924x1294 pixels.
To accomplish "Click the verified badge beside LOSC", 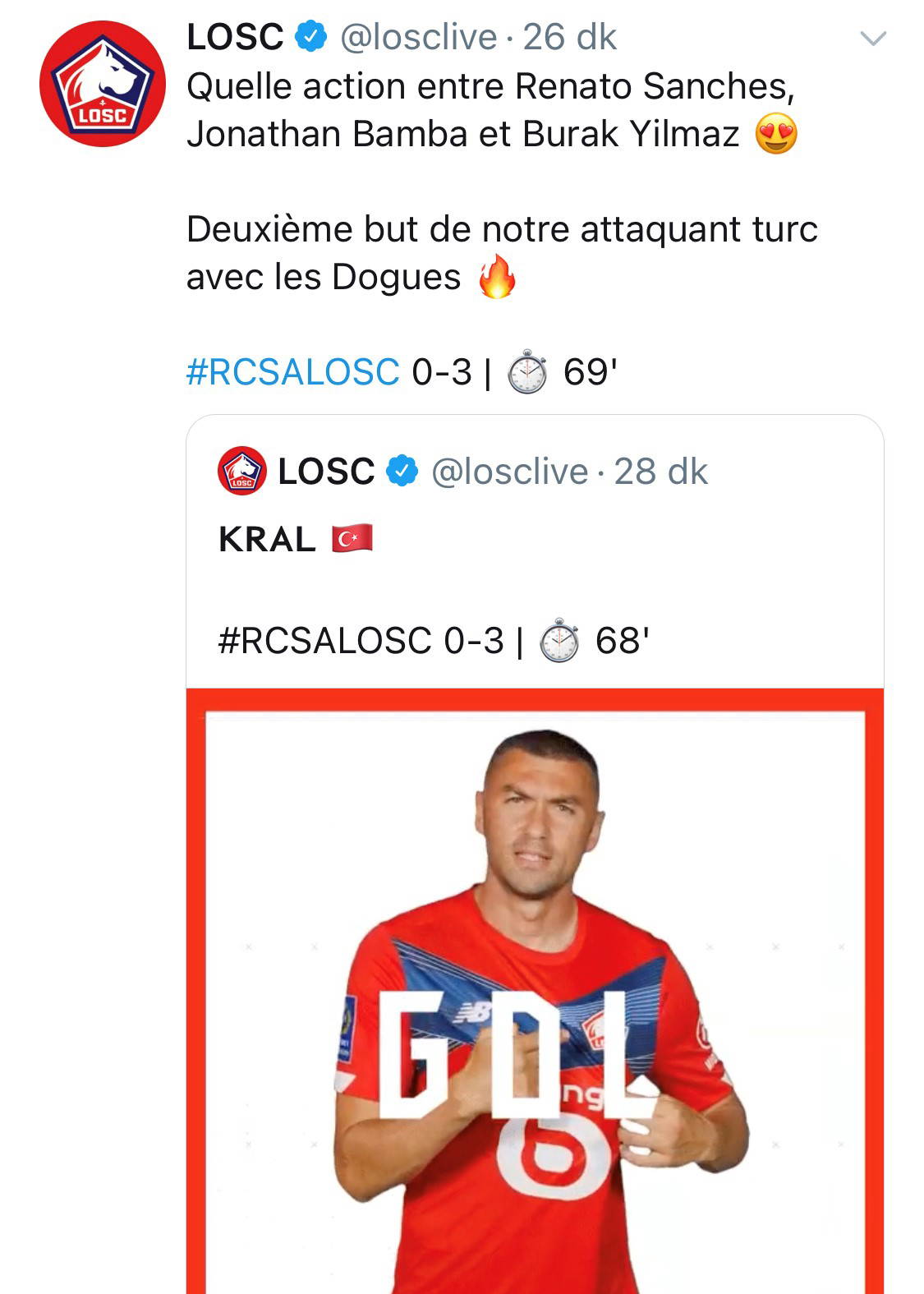I will pyautogui.click(x=310, y=38).
